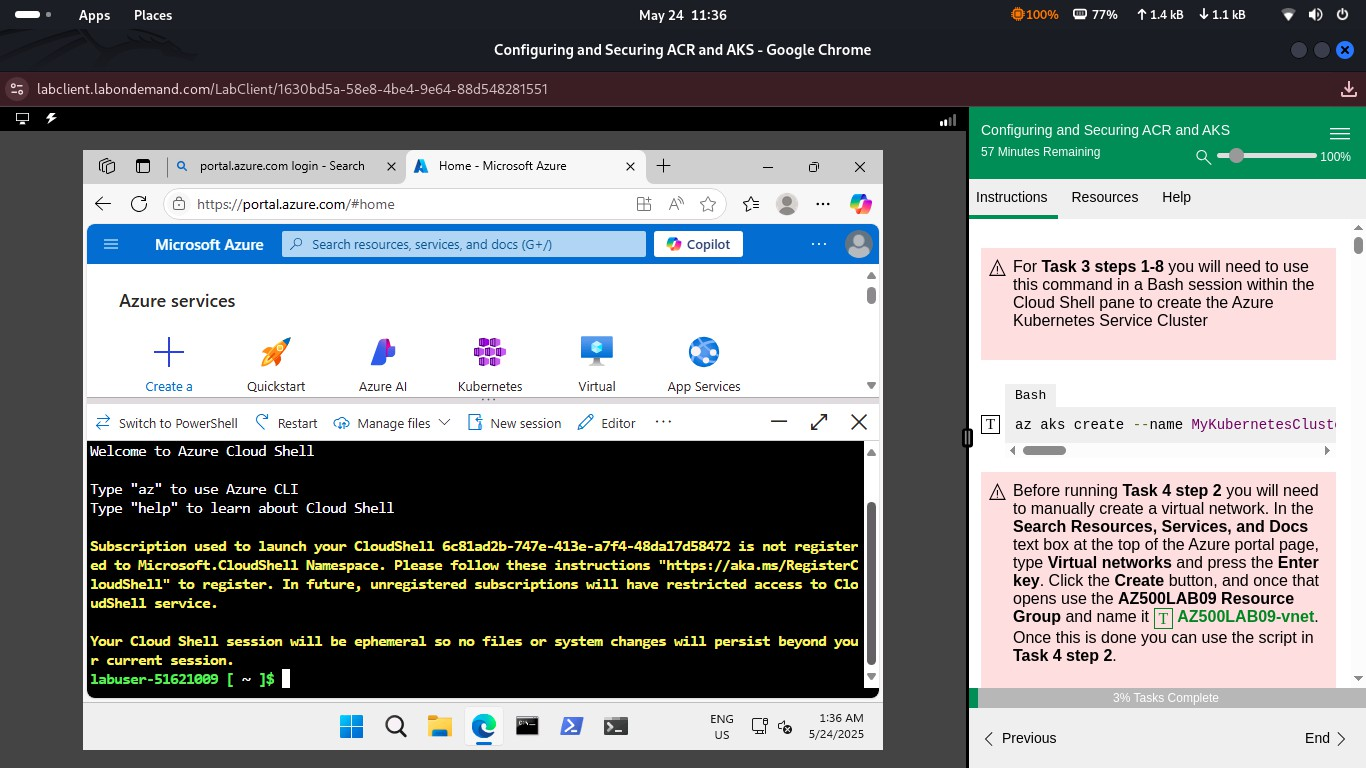Expand Cloud Shell to fullscreen
This screenshot has width=1366, height=768.
click(x=818, y=421)
